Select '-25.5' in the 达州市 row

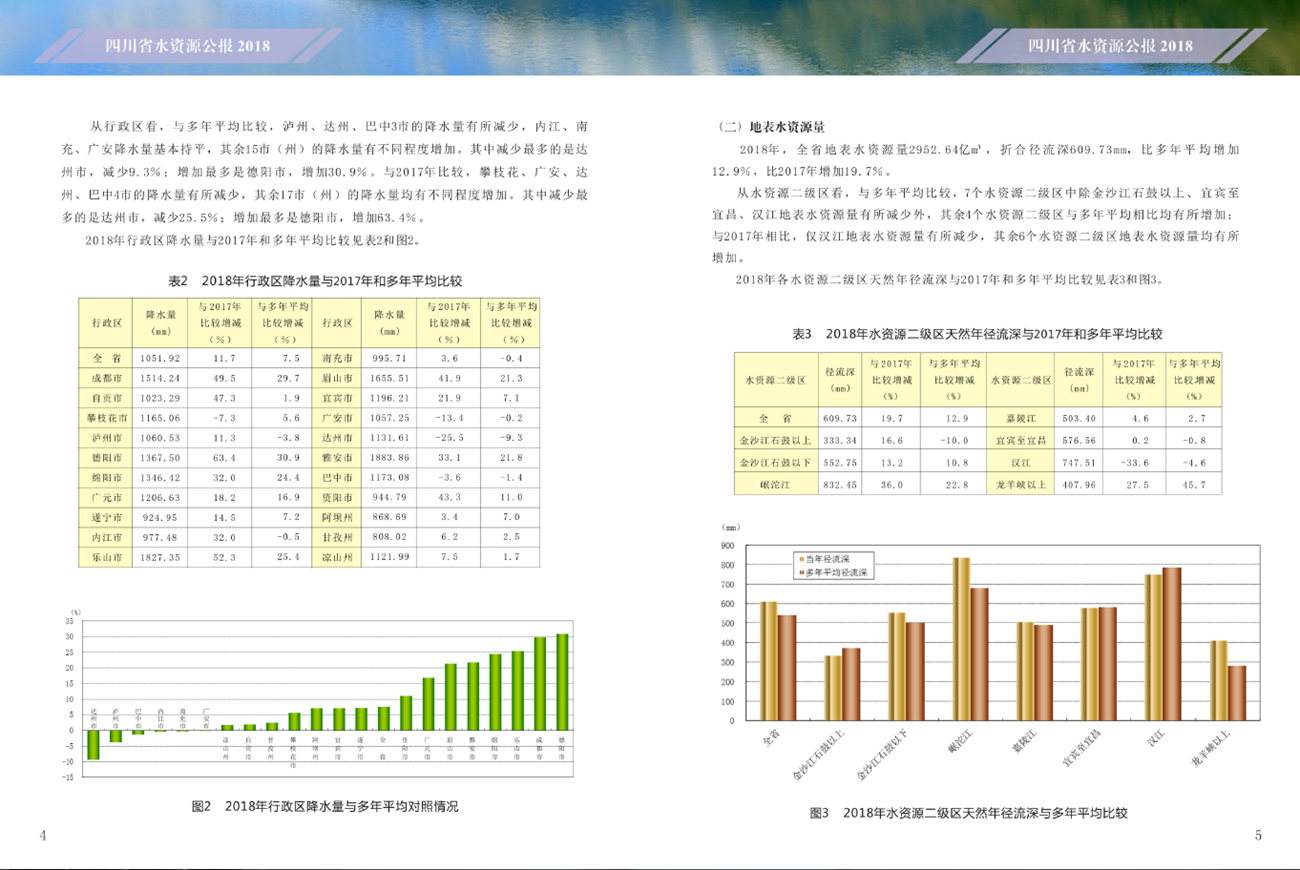point(448,438)
